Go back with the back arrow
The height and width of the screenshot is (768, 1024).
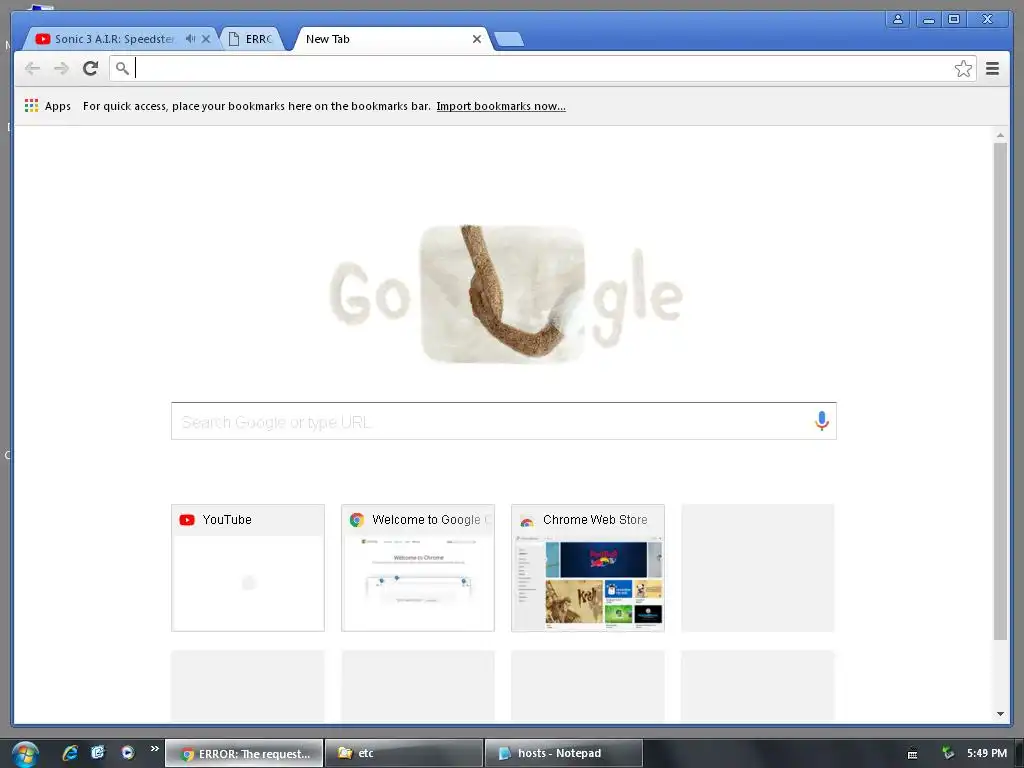click(x=32, y=69)
